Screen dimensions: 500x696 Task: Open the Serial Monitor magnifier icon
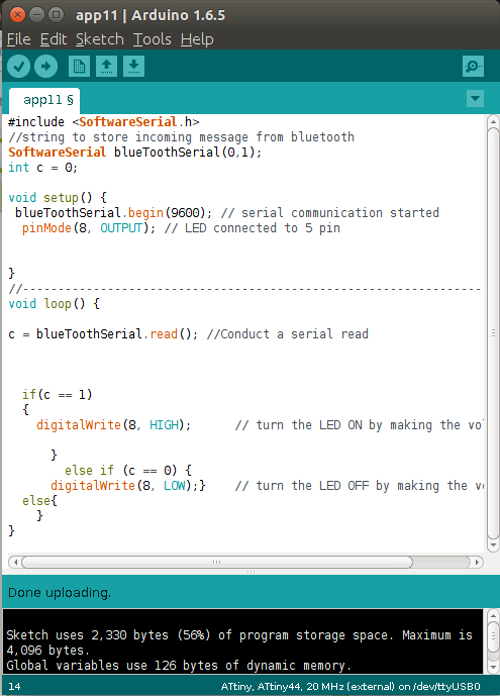click(473, 67)
